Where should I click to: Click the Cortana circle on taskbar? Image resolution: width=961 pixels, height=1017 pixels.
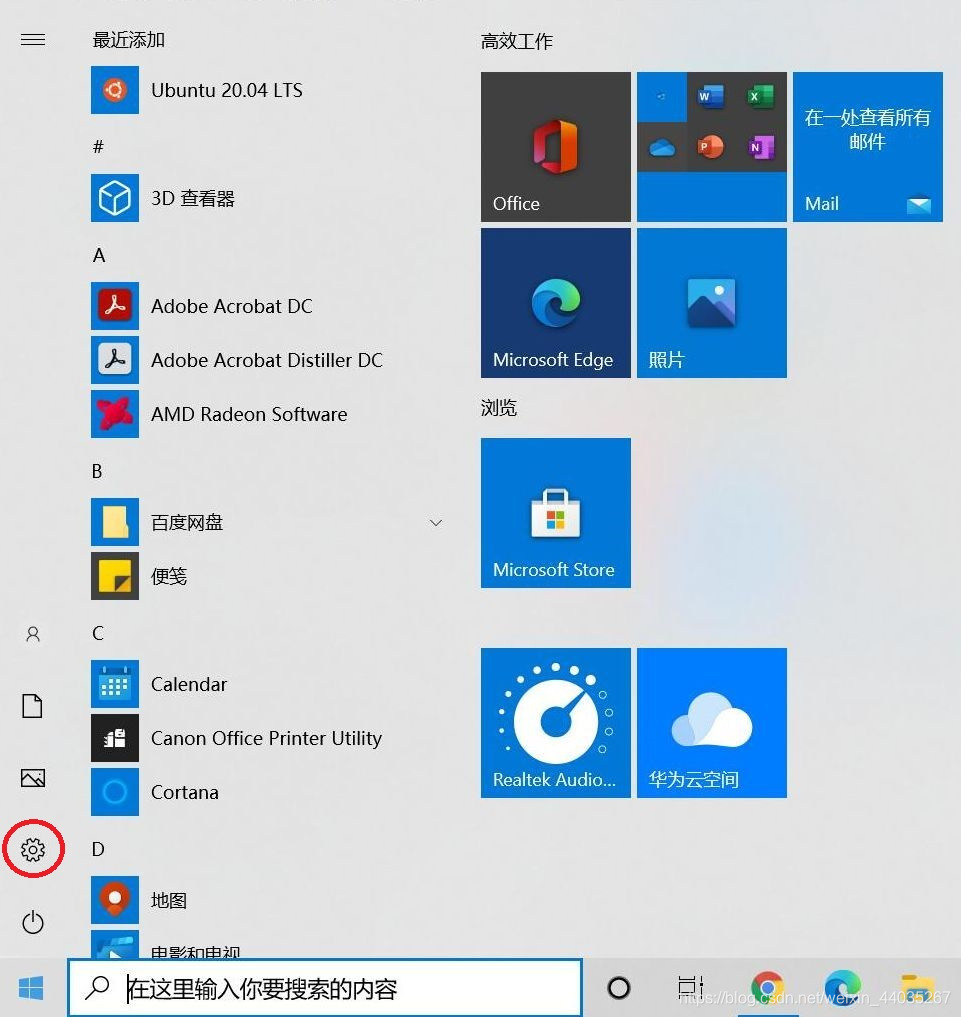[619, 988]
